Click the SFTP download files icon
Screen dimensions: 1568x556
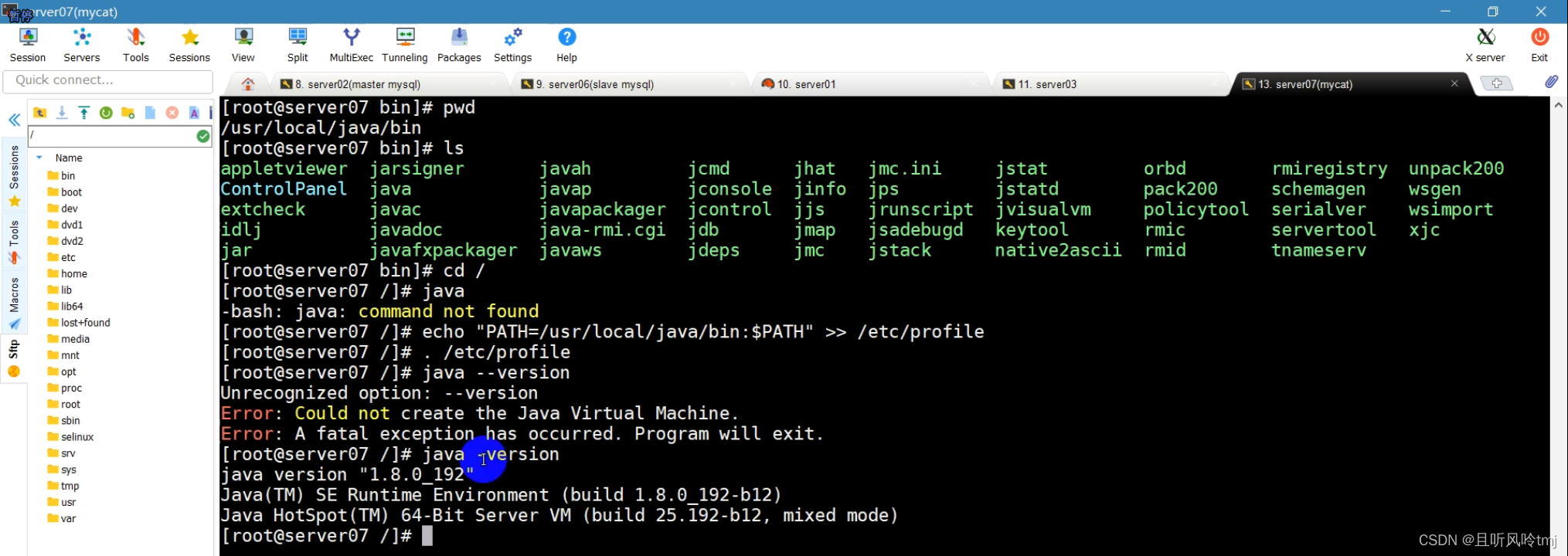pyautogui.click(x=62, y=113)
